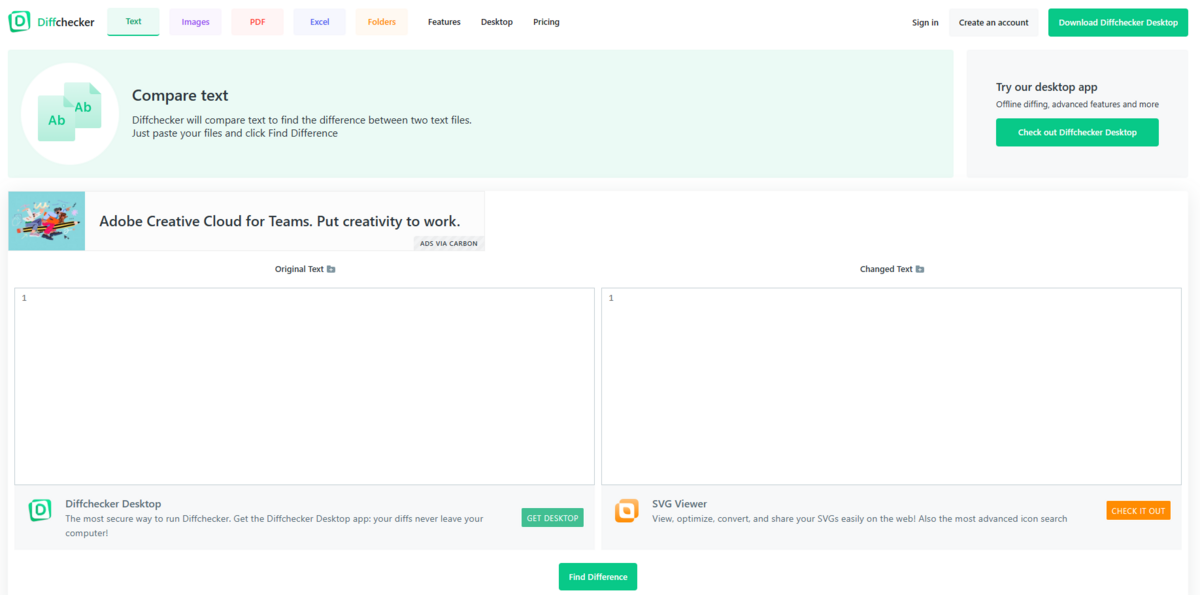Image resolution: width=1200 pixels, height=595 pixels.
Task: Click the CHECK IT OUT button
Action: [x=1138, y=511]
